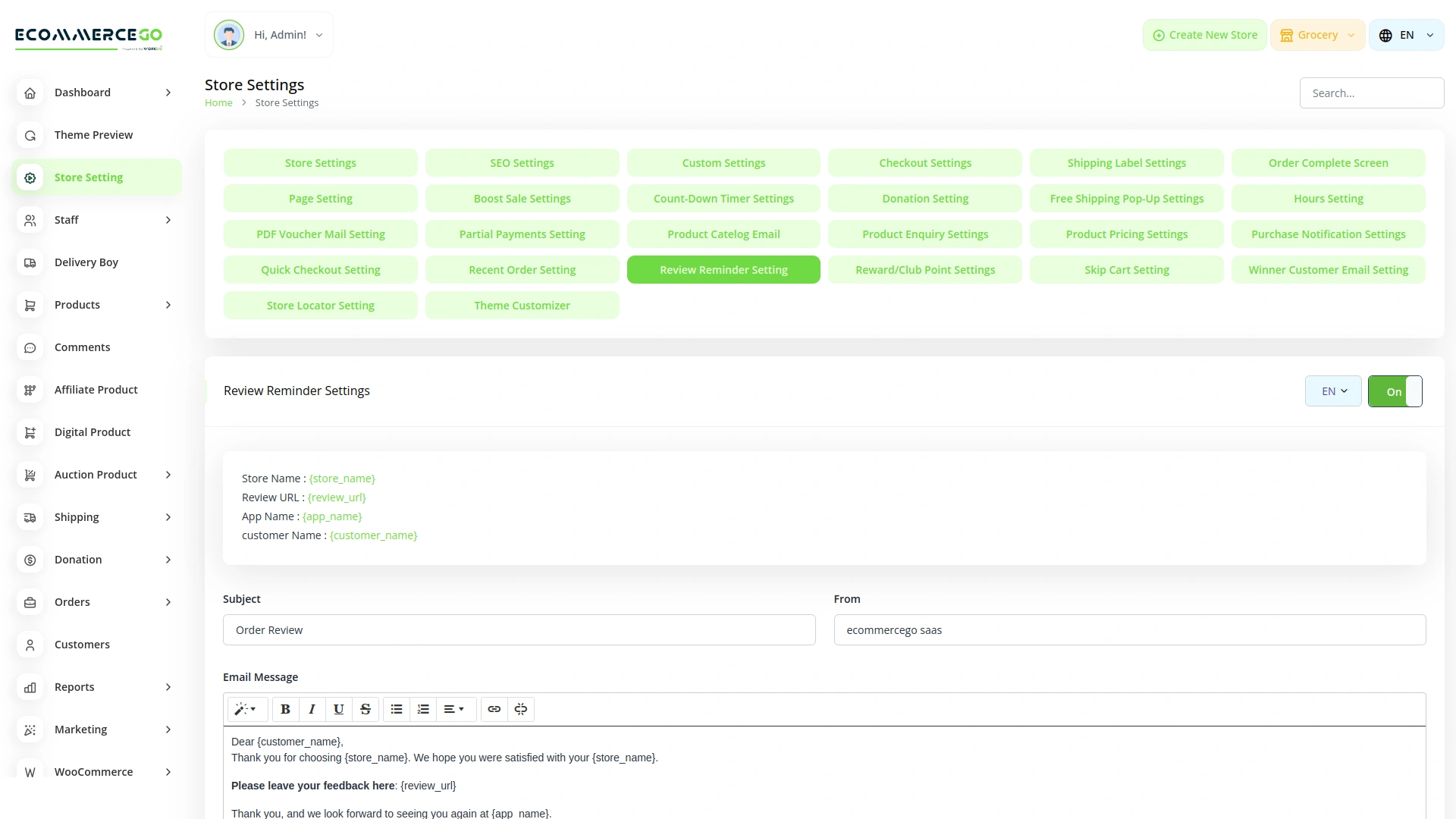Insert a numbered list in the email message

[x=422, y=709]
